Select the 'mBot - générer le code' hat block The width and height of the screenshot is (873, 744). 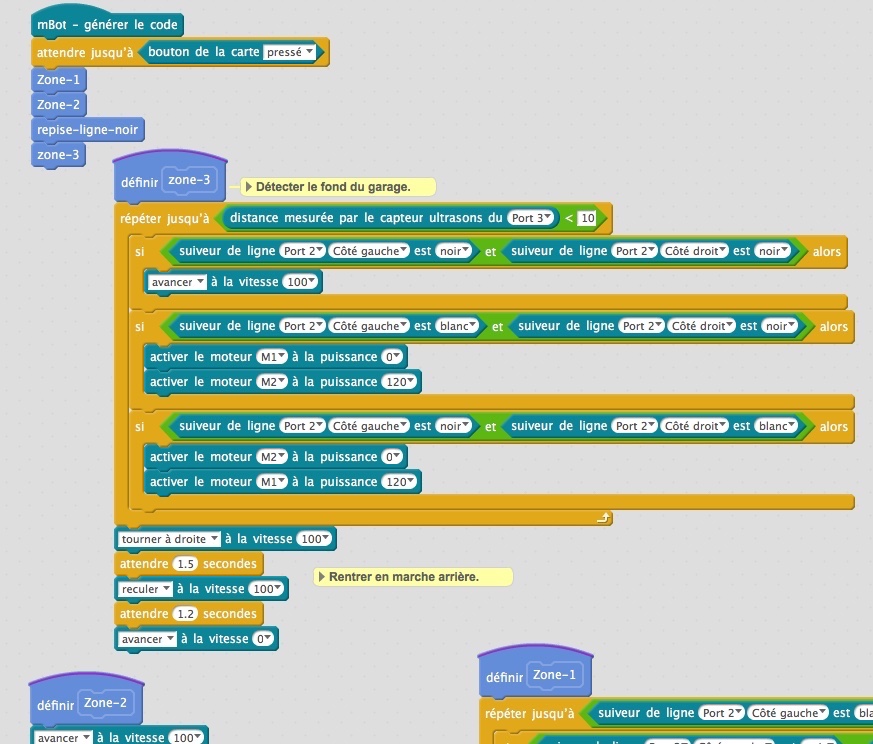click(107, 26)
